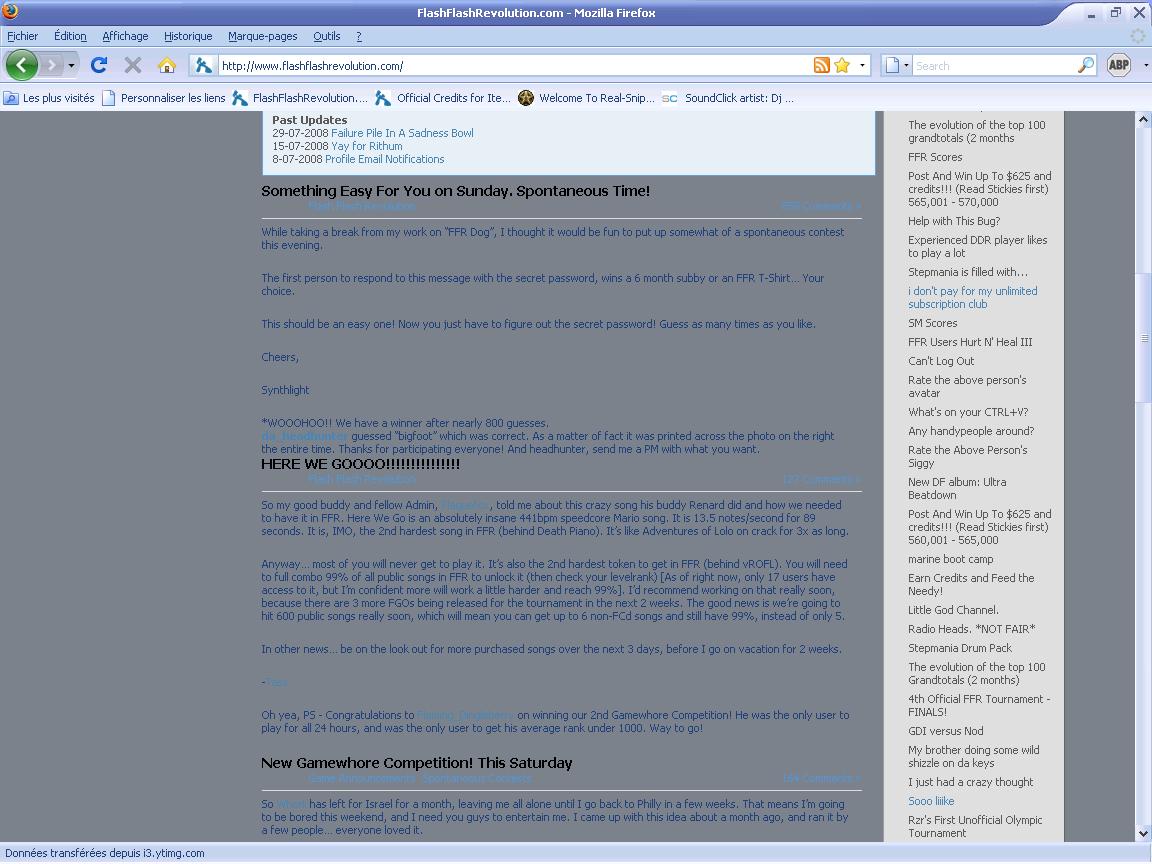Open the search engine selector dropdown
Viewport: 1152px width, 864px height.
[897, 65]
